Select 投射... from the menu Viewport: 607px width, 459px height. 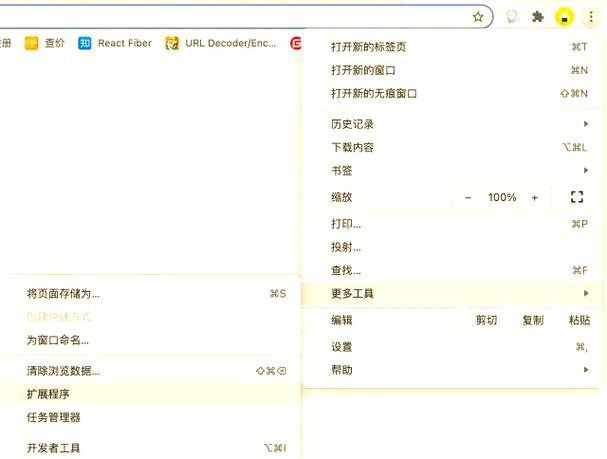click(452, 247)
